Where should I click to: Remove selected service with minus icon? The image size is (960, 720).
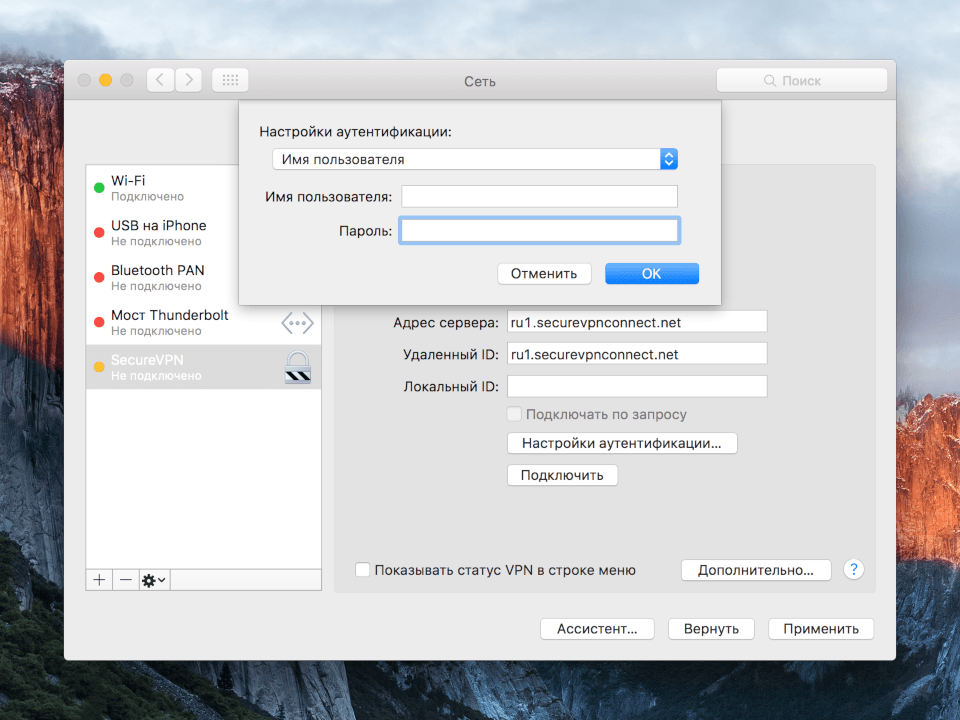[x=125, y=579]
